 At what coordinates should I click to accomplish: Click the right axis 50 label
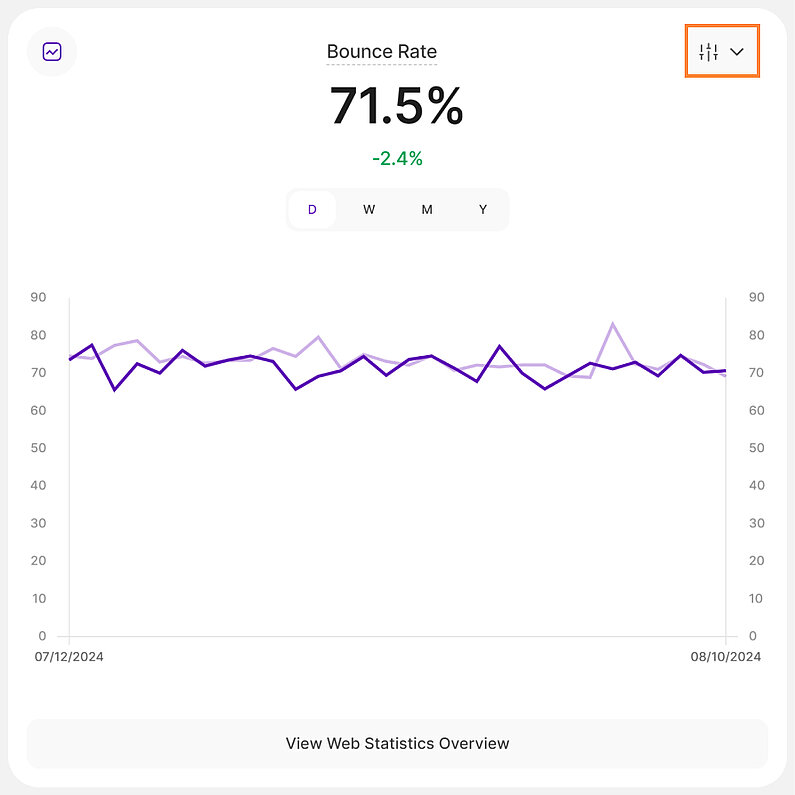coord(756,448)
